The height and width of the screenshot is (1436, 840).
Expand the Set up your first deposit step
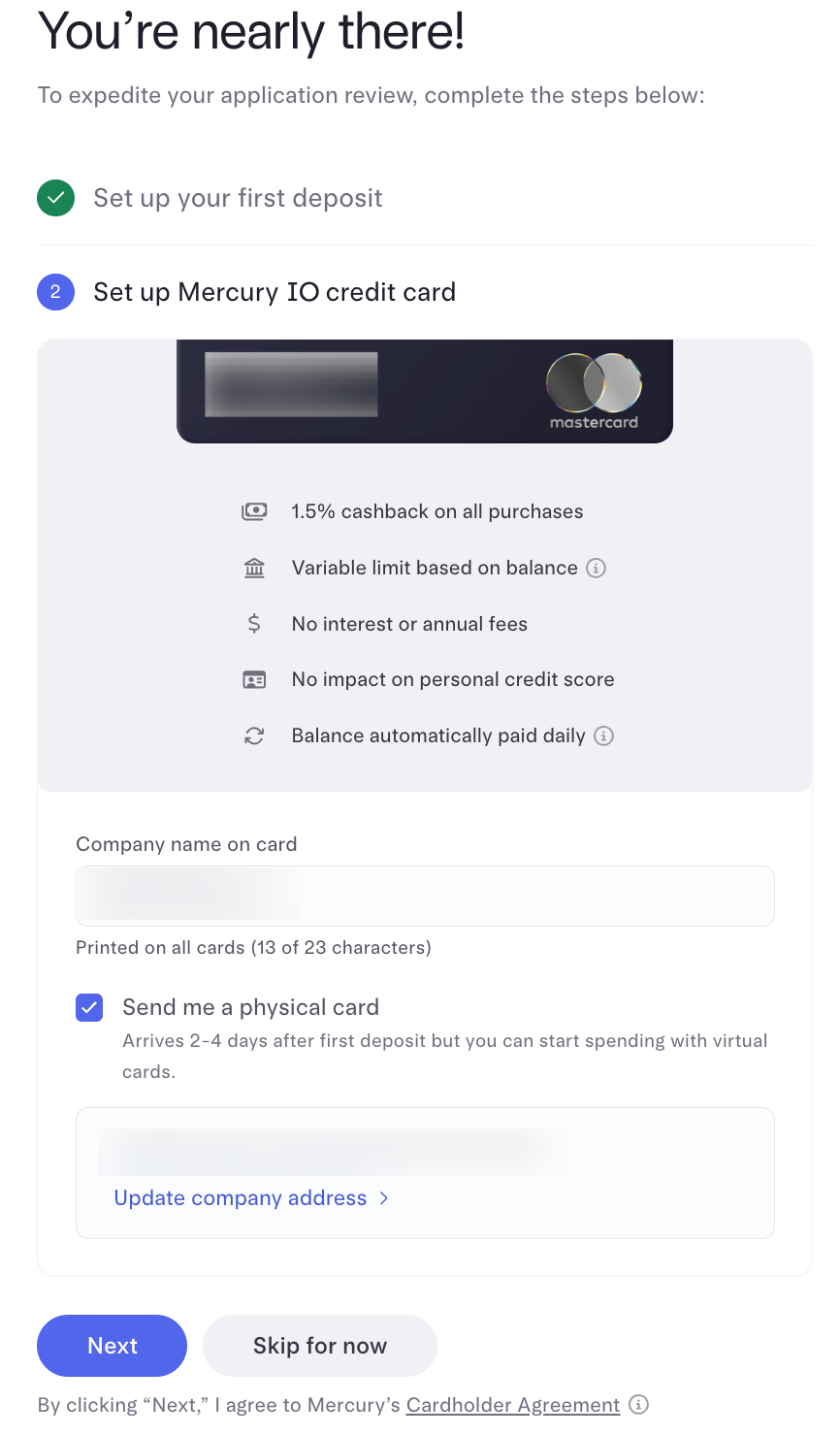pyautogui.click(x=238, y=198)
